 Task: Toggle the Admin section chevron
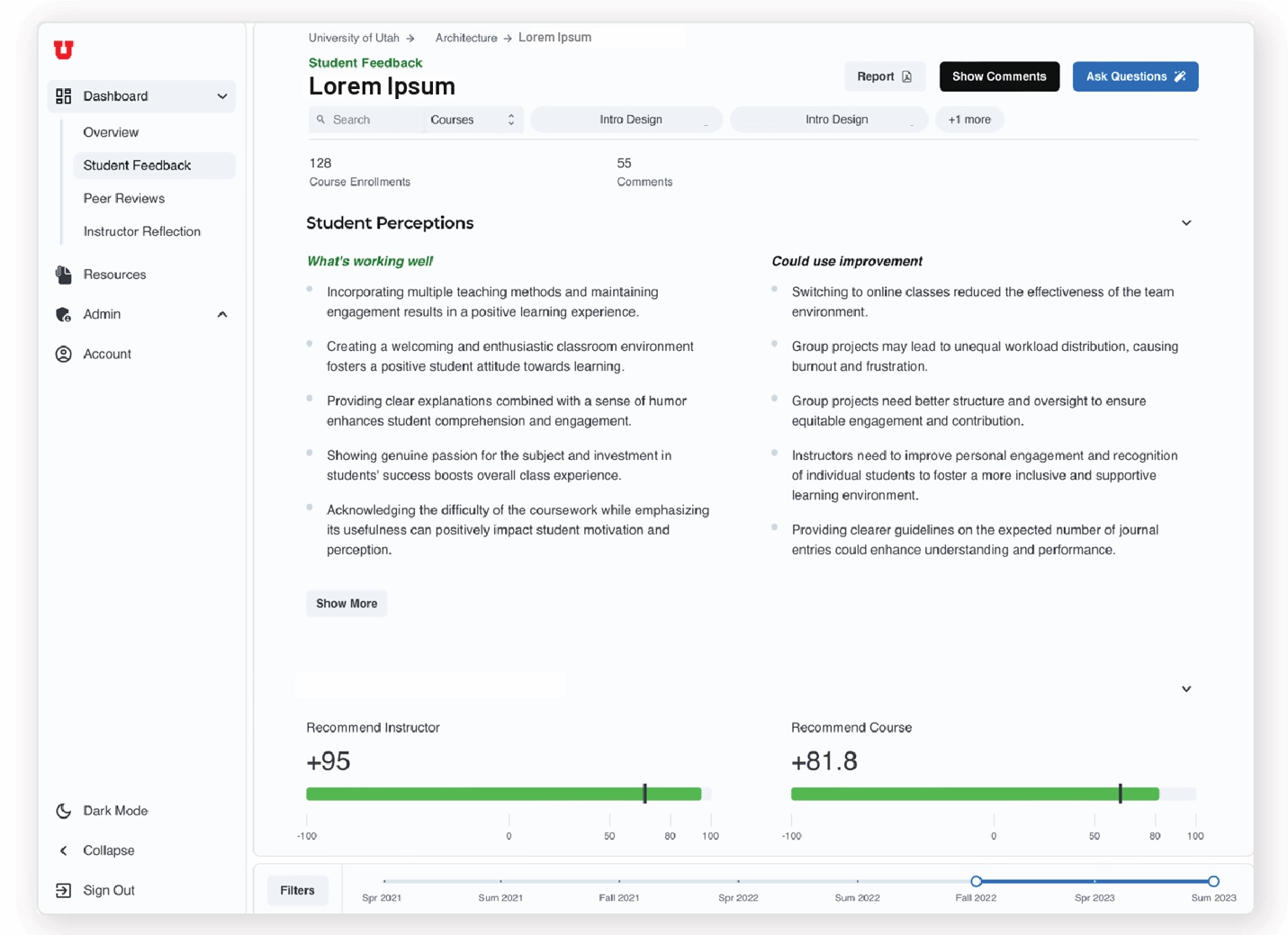[x=221, y=314]
